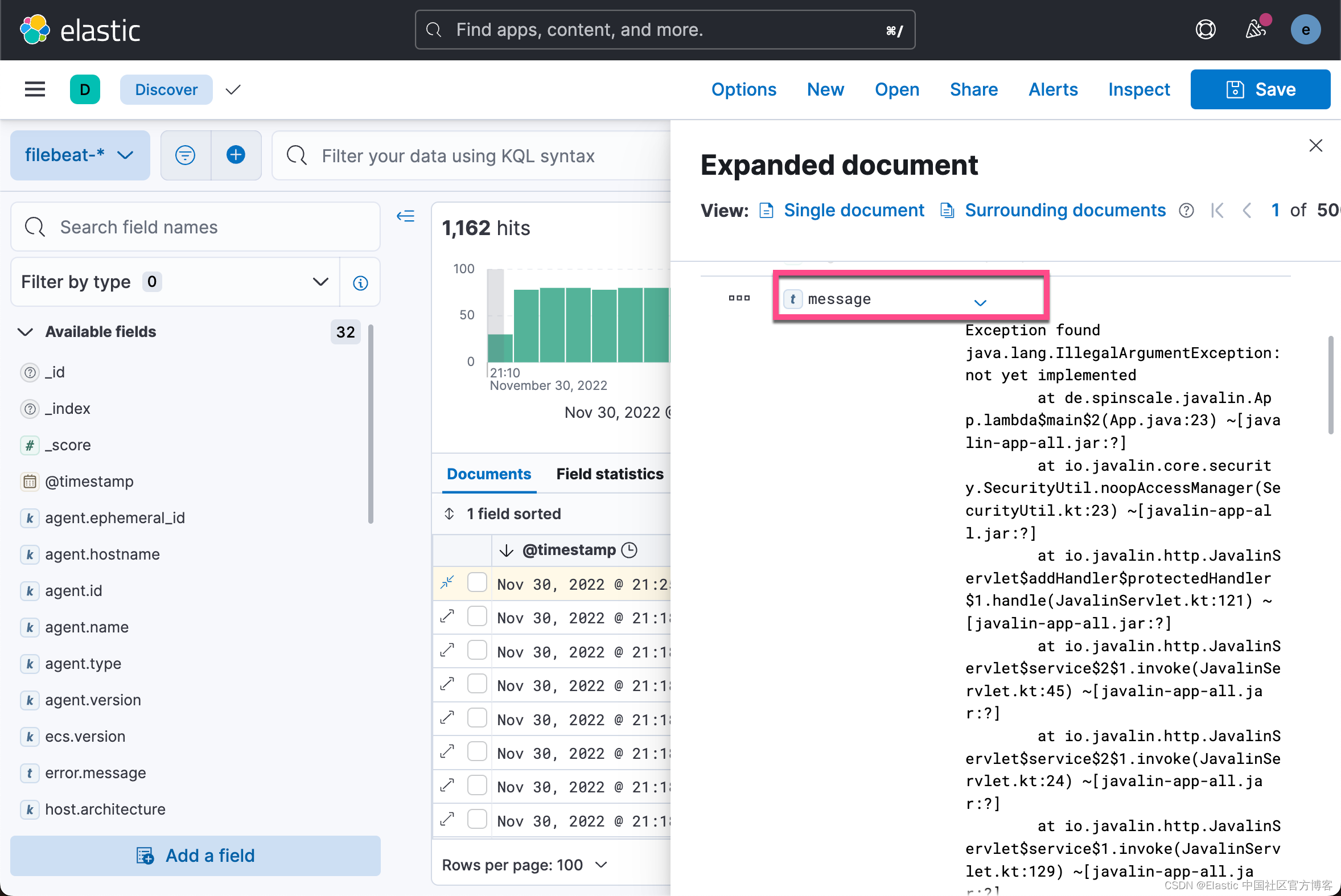This screenshot has width=1341, height=896.
Task: Click the add filter plus icon
Action: (236, 155)
